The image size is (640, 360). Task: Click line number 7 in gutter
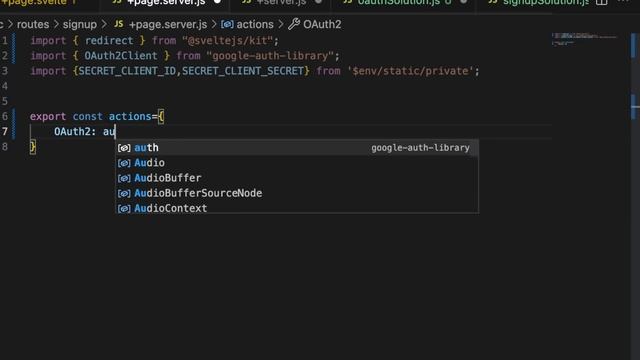4,131
